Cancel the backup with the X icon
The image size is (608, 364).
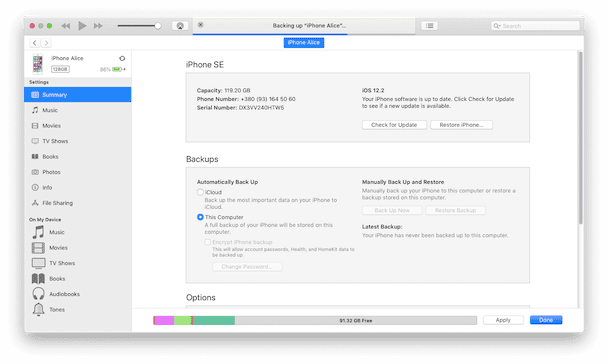(200, 25)
